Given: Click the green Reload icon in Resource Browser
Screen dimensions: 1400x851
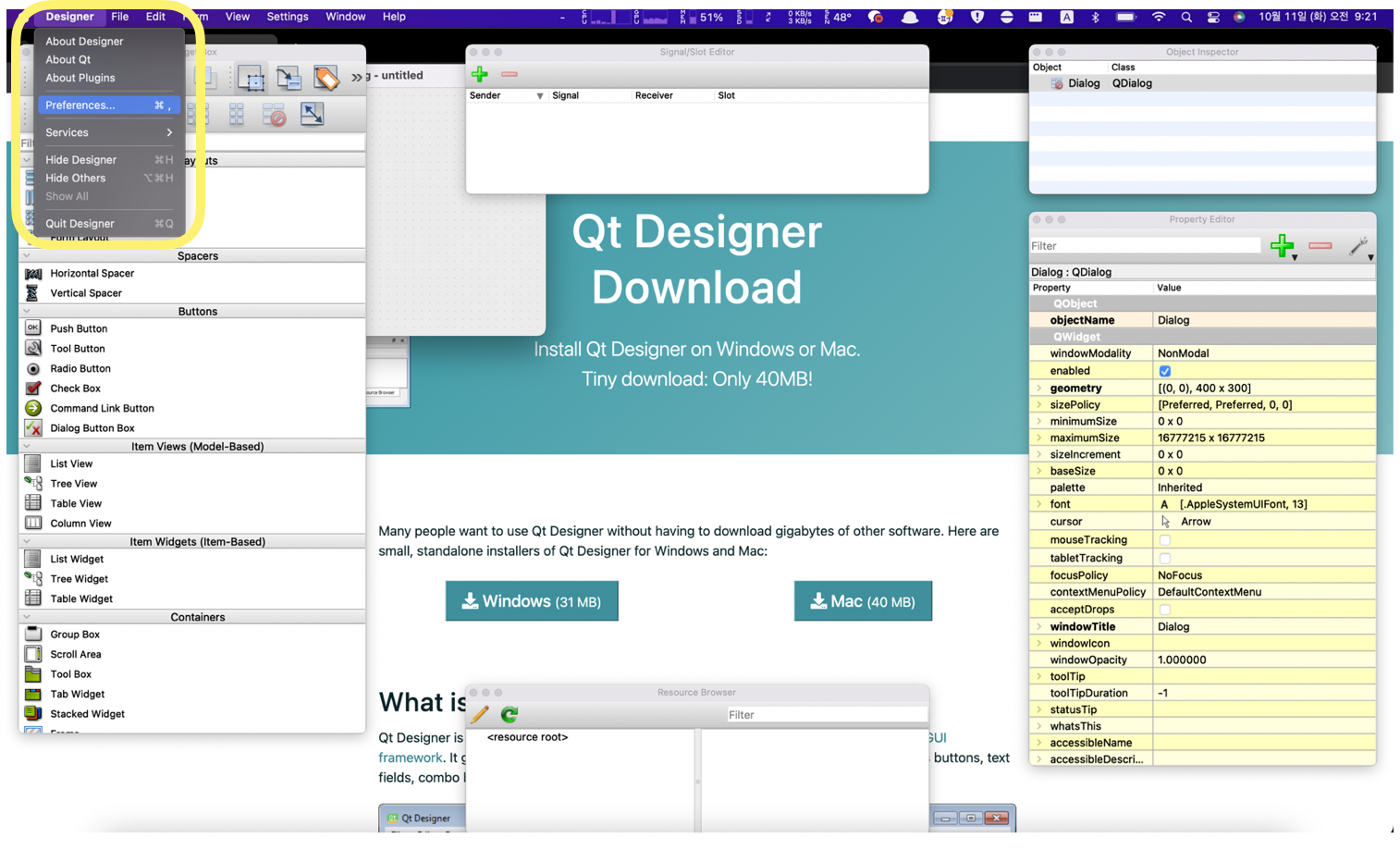Looking at the screenshot, I should (510, 715).
